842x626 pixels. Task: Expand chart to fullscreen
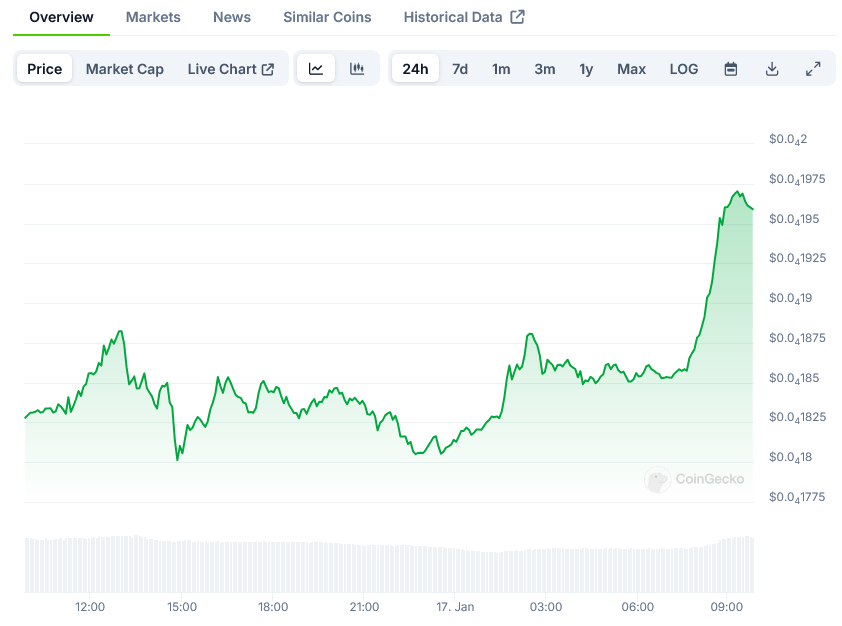(x=813, y=69)
